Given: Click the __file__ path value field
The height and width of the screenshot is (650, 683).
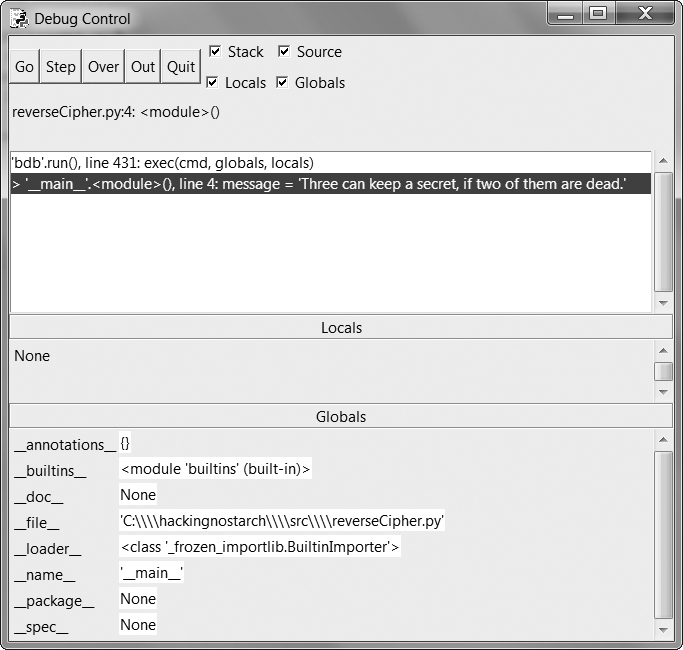Looking at the screenshot, I should point(282,521).
